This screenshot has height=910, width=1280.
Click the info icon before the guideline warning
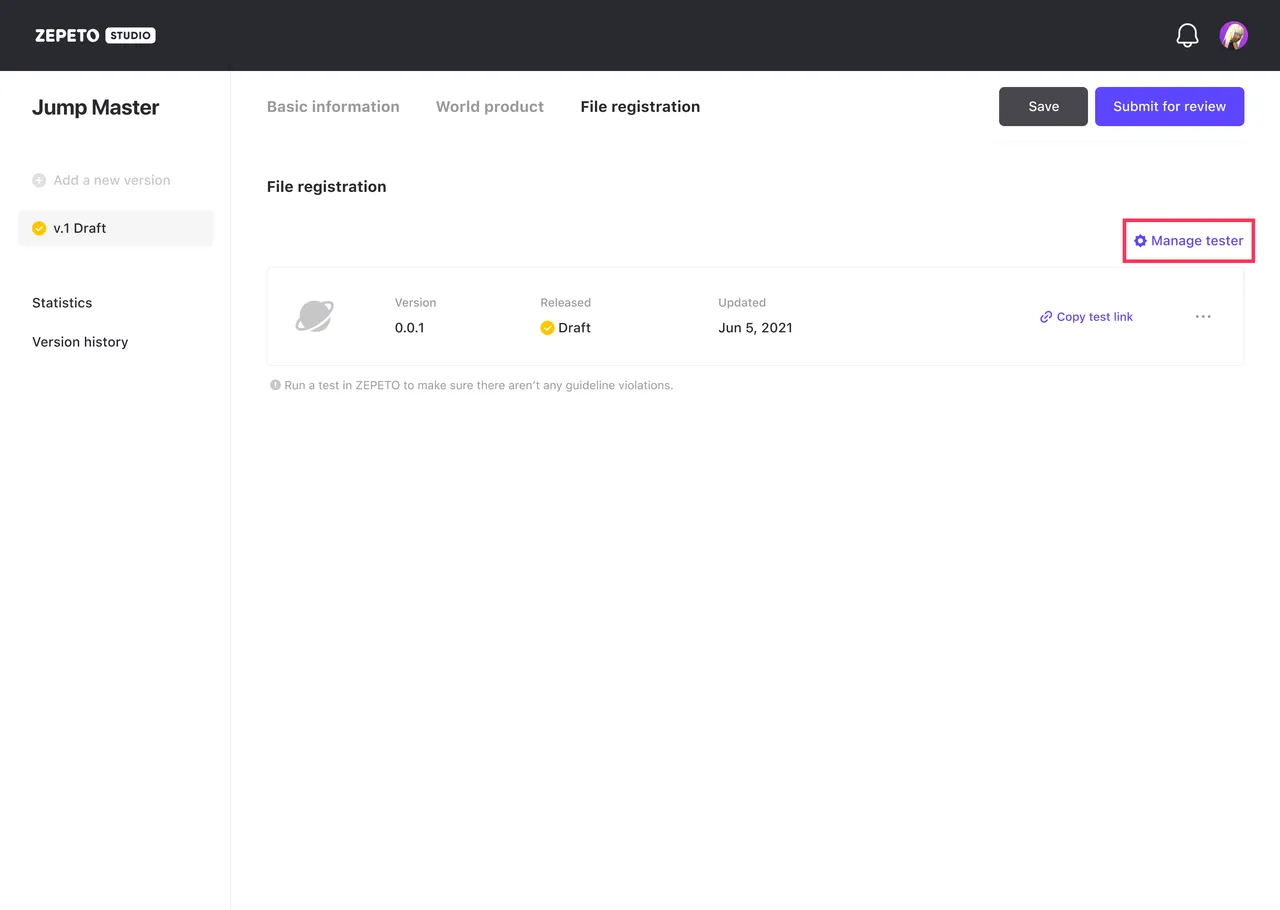(x=275, y=384)
